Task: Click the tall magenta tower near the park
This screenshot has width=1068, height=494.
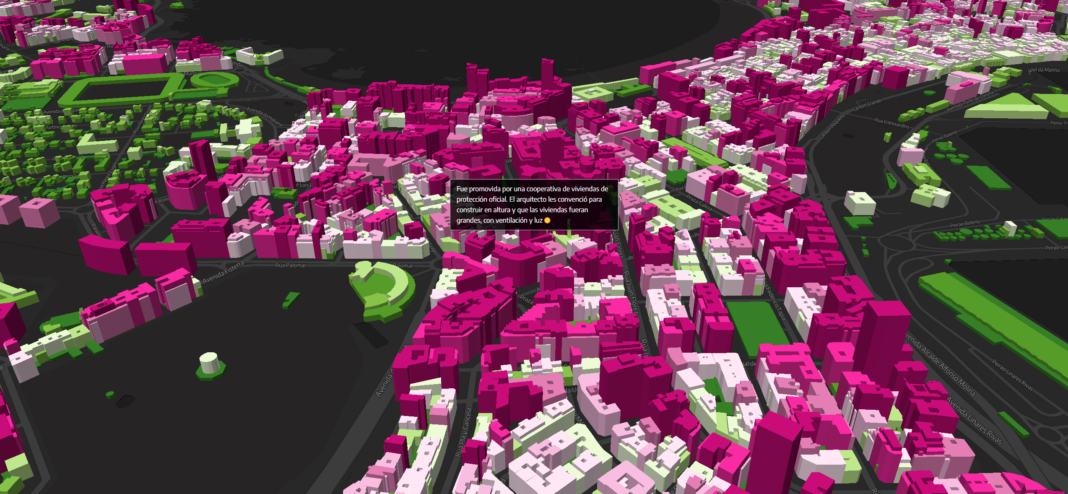Action: (882, 340)
